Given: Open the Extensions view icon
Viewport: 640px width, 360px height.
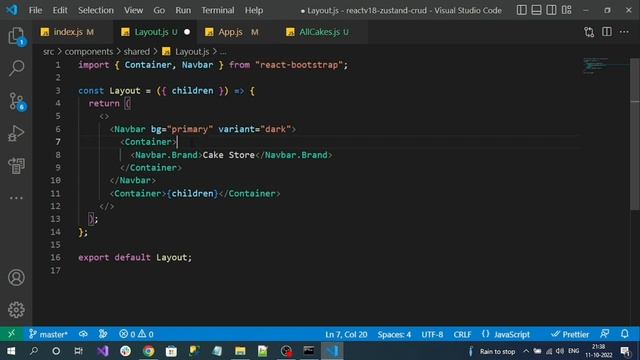Looking at the screenshot, I should tap(16, 166).
